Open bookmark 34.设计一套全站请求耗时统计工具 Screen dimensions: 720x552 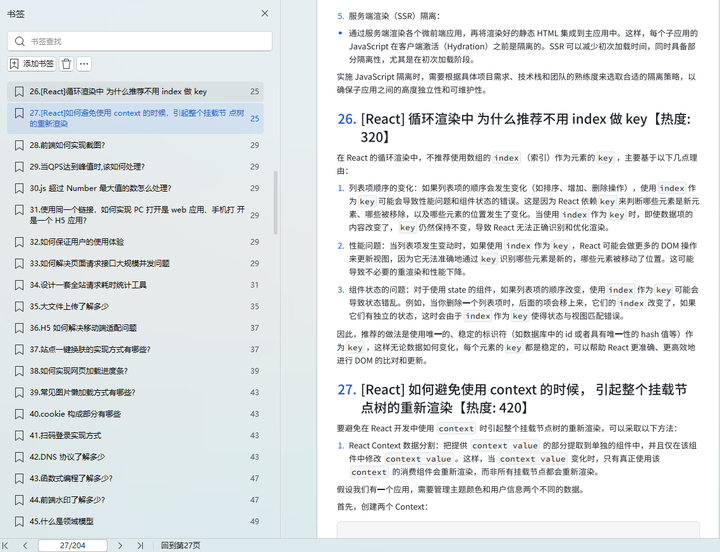(135, 285)
